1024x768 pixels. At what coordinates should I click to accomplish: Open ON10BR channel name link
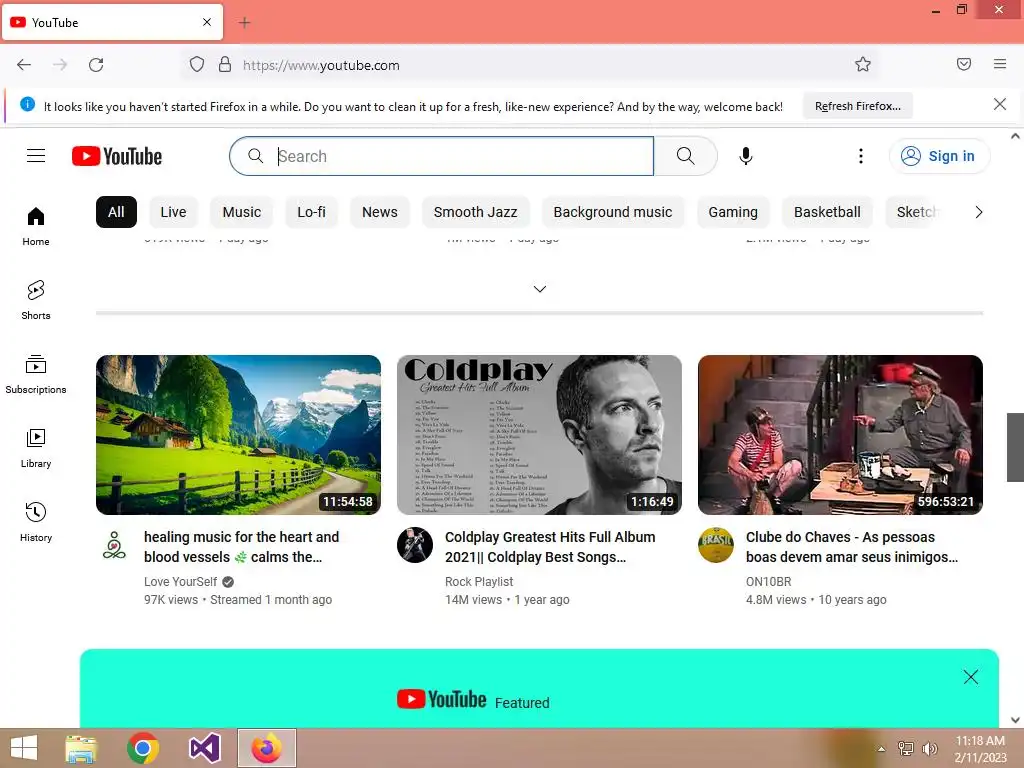point(768,581)
